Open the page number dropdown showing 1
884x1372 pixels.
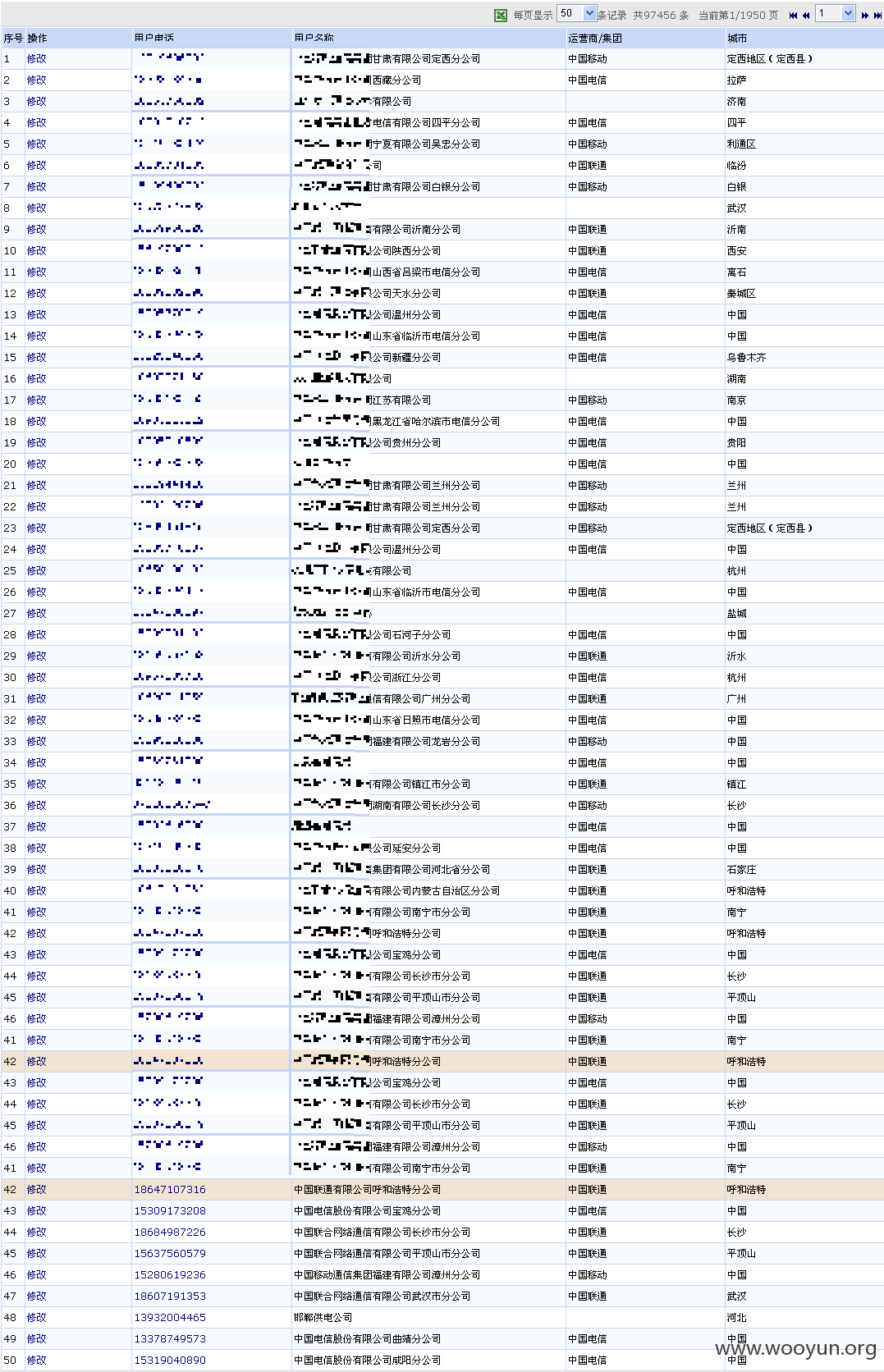click(836, 13)
